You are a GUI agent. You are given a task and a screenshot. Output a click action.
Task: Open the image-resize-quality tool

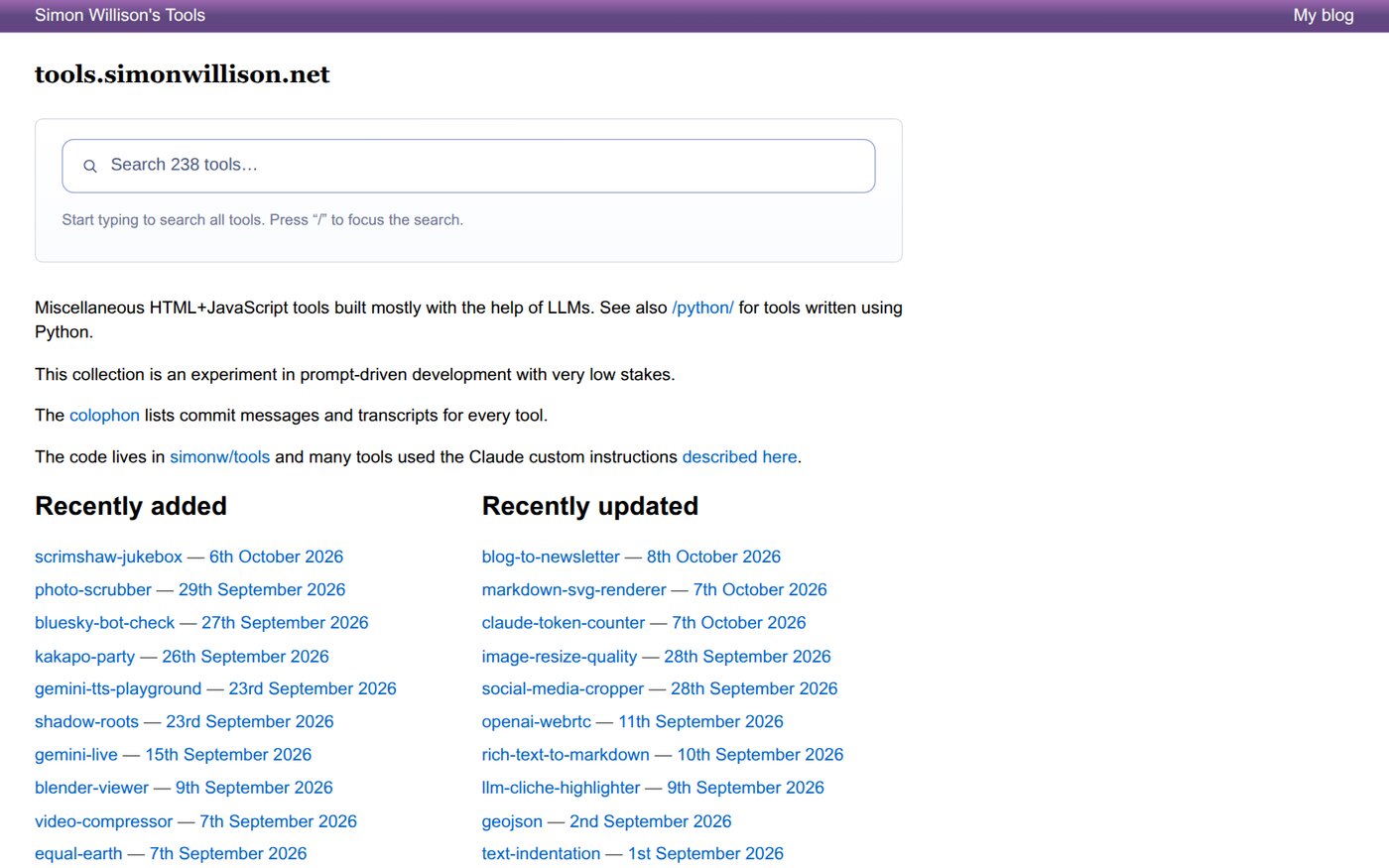[560, 657]
